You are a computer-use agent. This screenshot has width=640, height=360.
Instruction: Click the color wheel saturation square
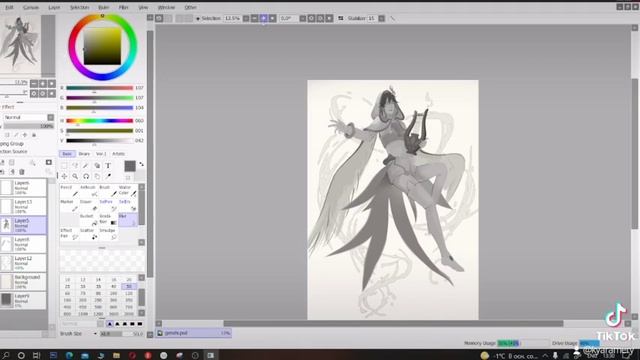click(x=102, y=46)
